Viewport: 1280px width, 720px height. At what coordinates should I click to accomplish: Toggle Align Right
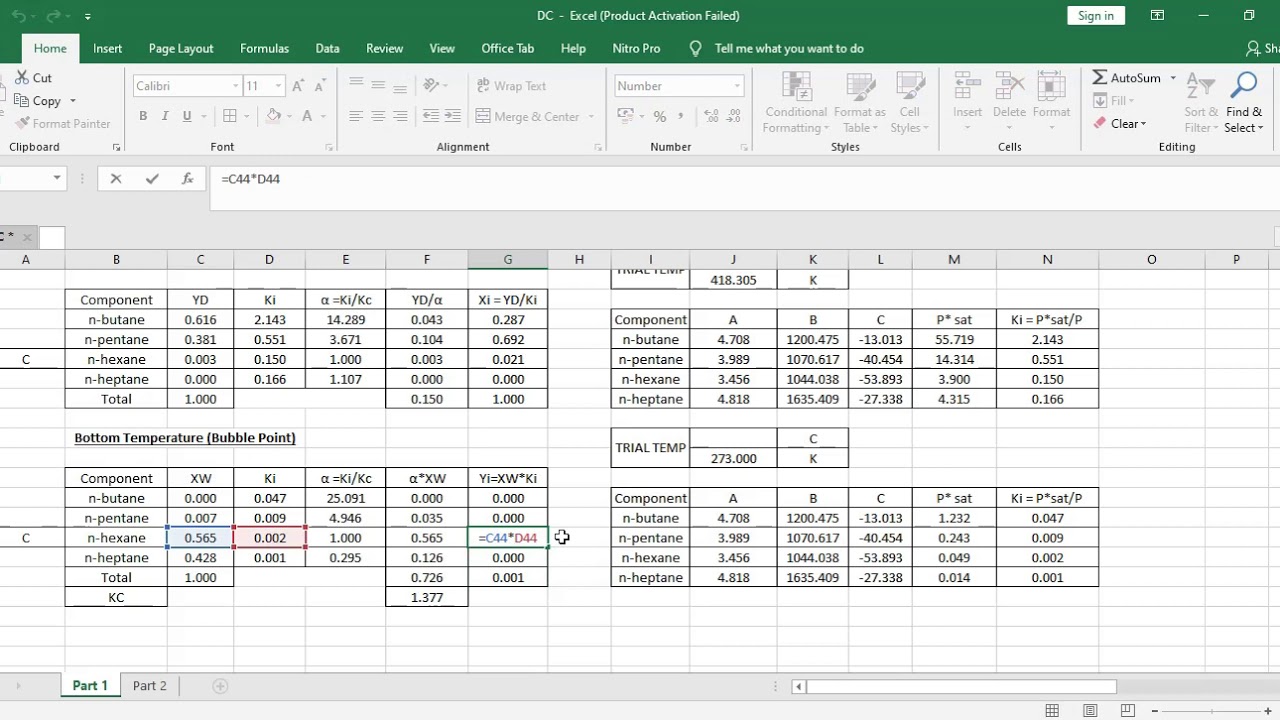tap(400, 116)
